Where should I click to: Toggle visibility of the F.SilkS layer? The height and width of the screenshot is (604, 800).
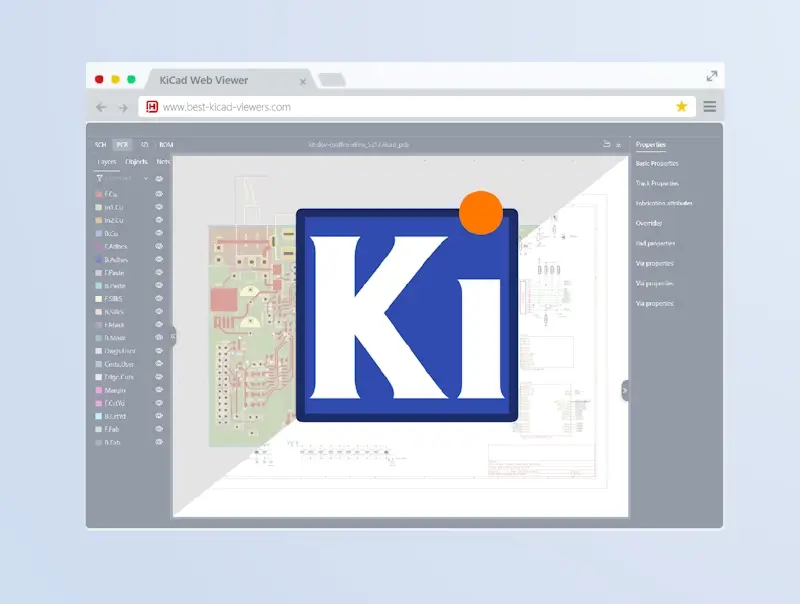click(158, 298)
